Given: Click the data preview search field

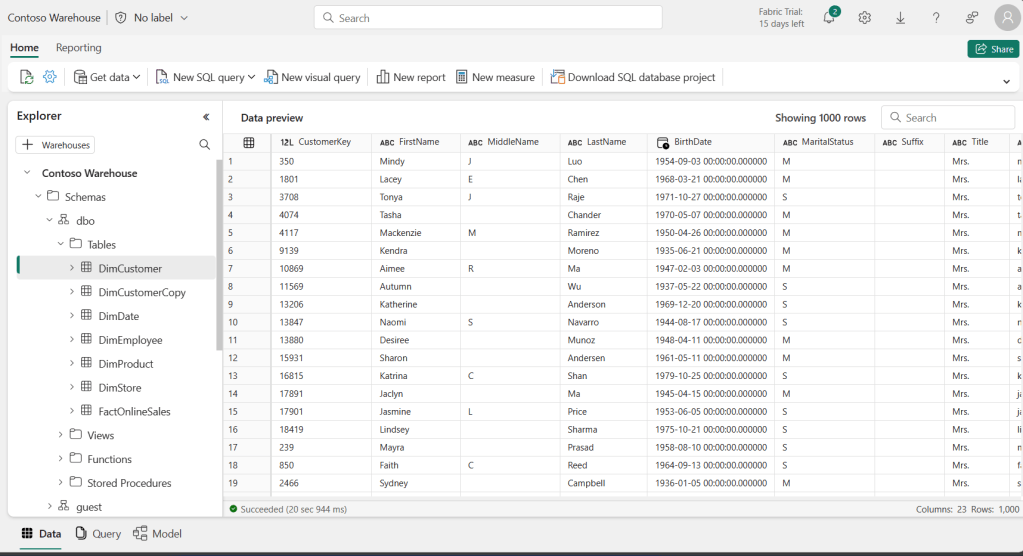Looking at the screenshot, I should [x=955, y=117].
